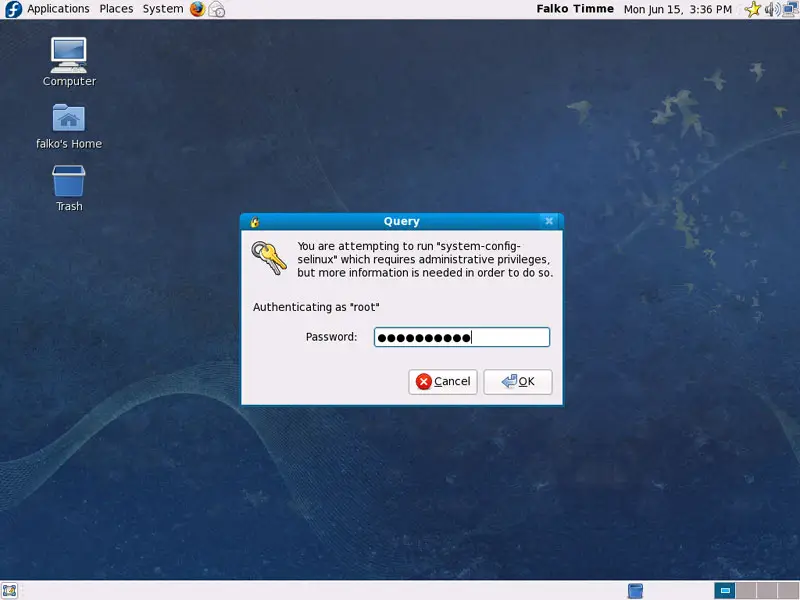Open the Places menu
The image size is (800, 600).
tap(116, 9)
